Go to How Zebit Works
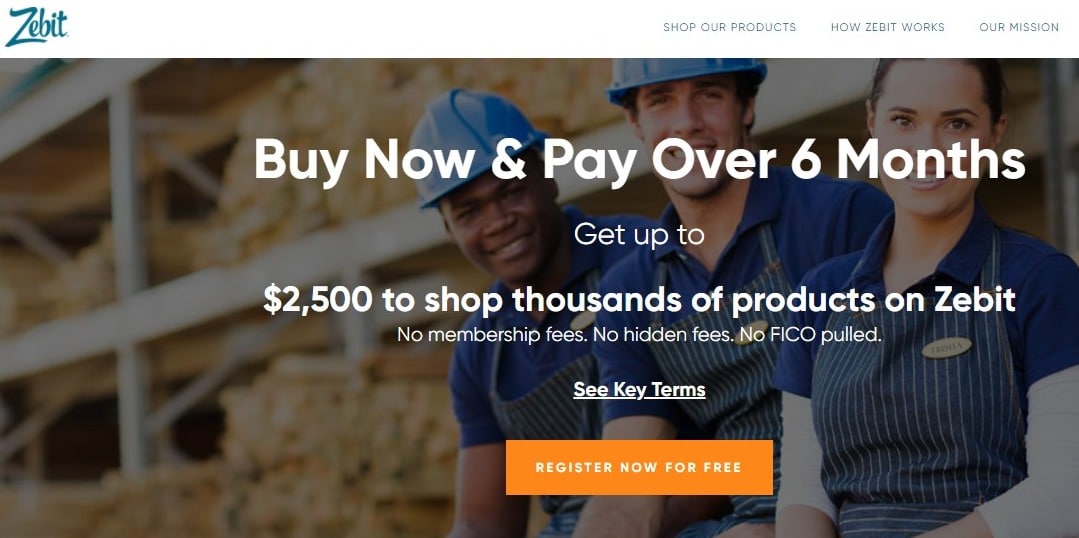 point(888,28)
